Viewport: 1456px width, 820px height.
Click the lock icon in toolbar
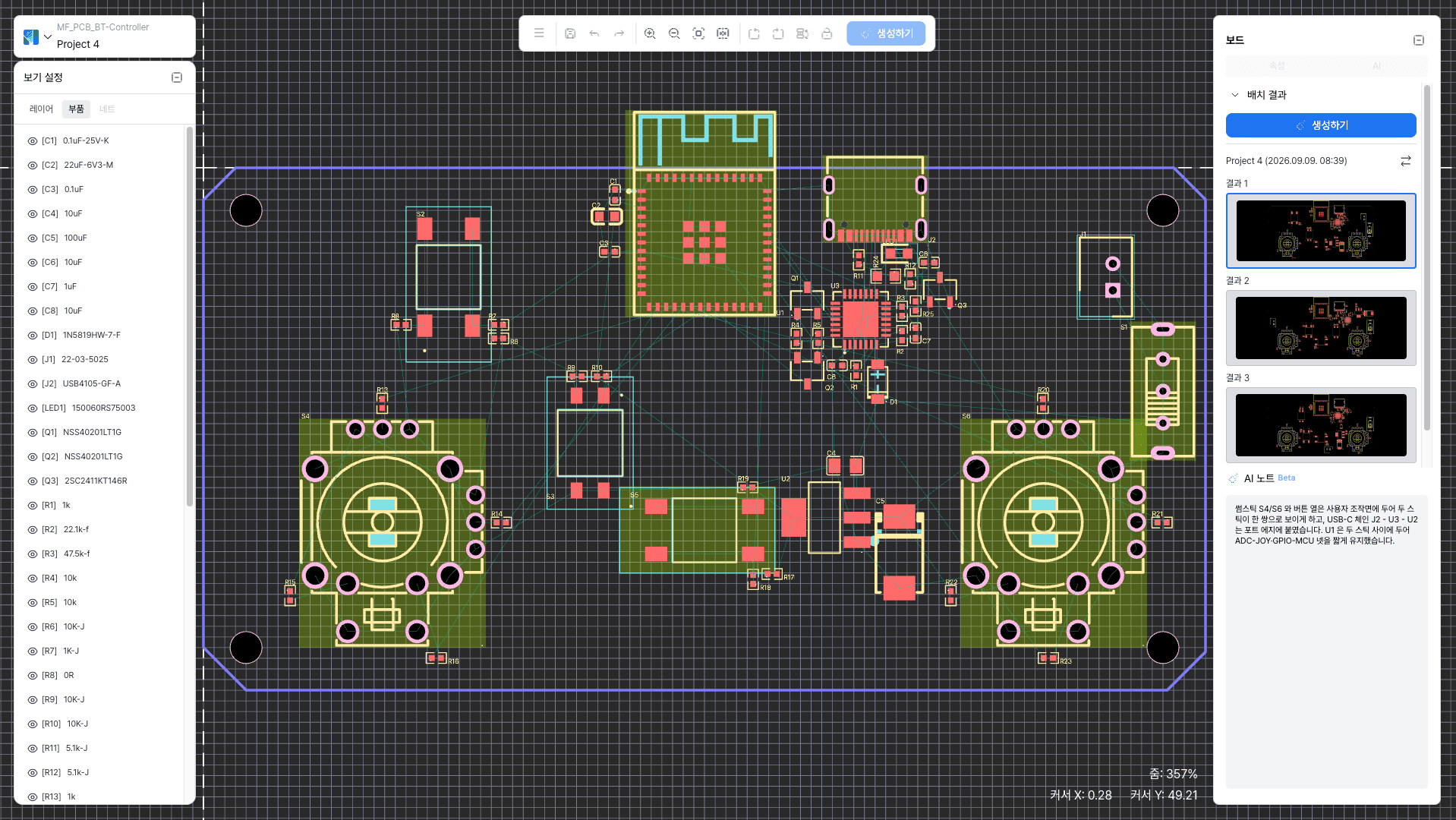pos(827,33)
